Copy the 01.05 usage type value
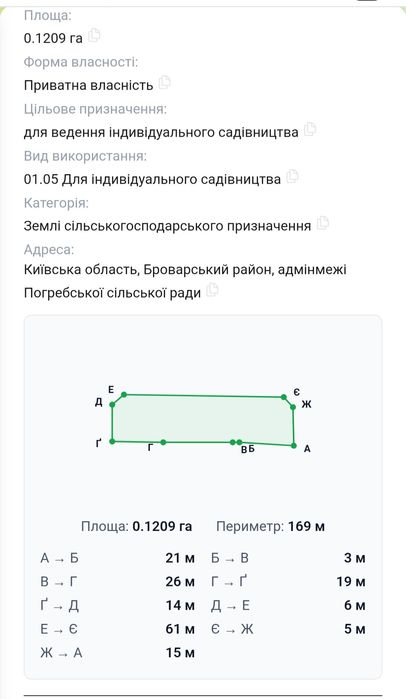The width and height of the screenshot is (406, 699). click(292, 177)
